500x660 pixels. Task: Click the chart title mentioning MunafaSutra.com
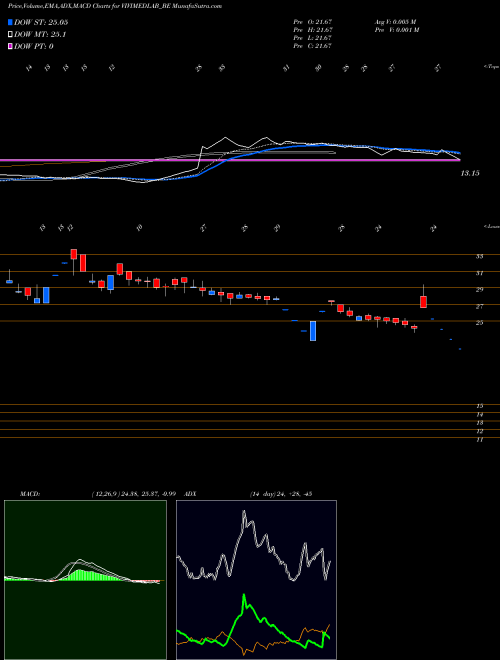115,6
